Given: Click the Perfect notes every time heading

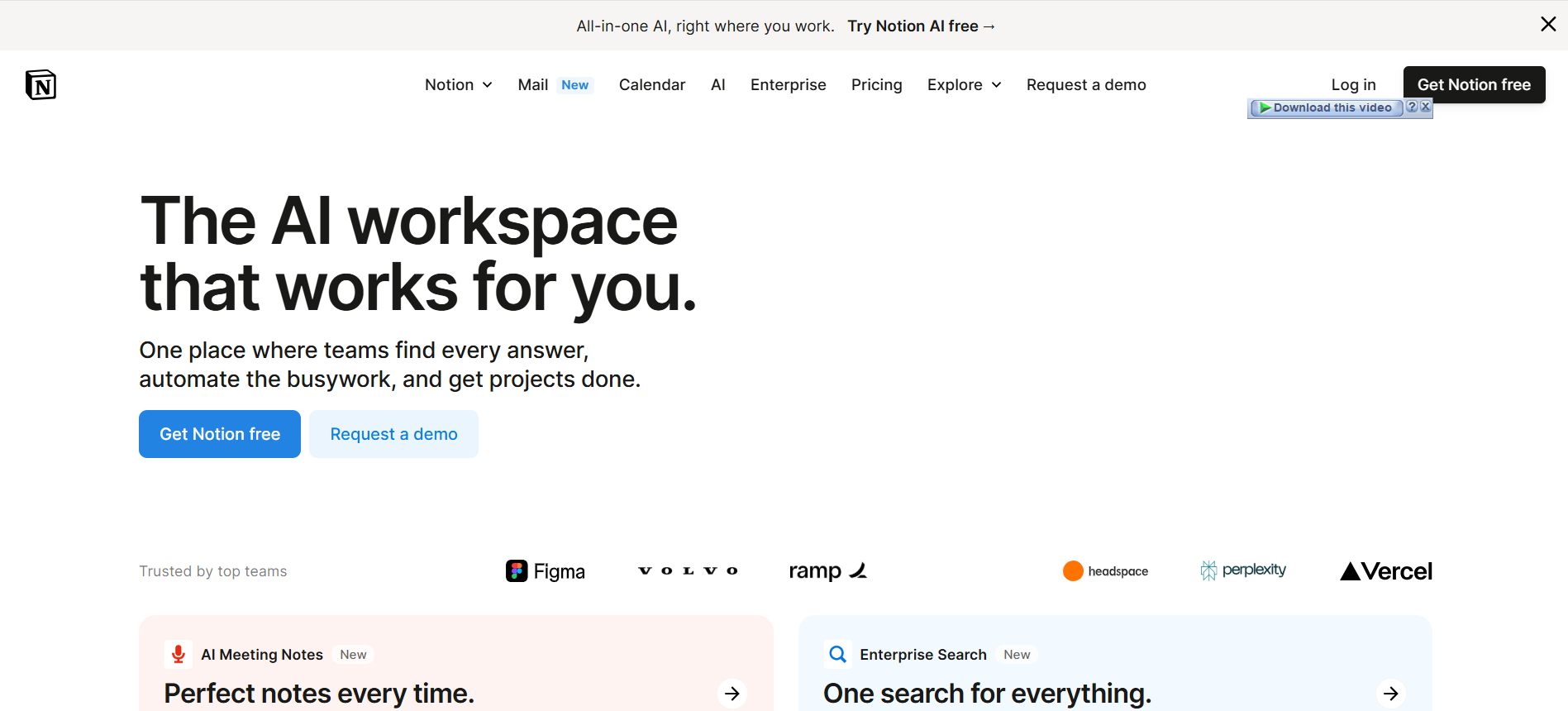Looking at the screenshot, I should pos(319,693).
